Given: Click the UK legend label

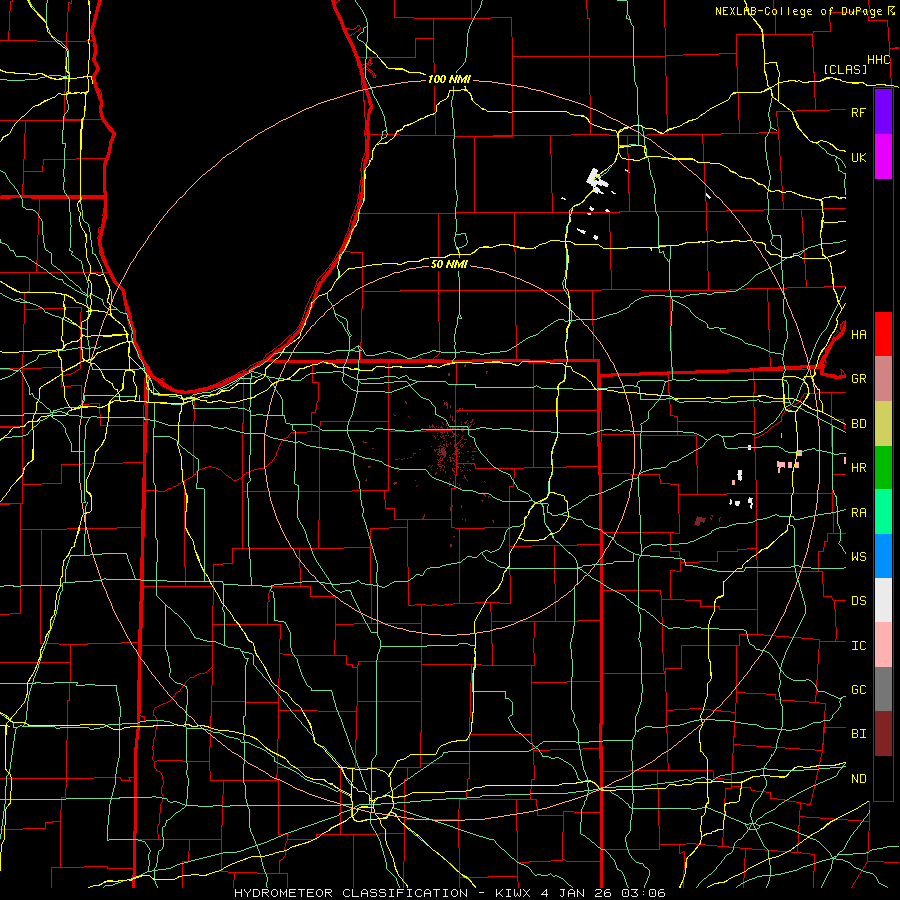Looking at the screenshot, I should pos(858,157).
